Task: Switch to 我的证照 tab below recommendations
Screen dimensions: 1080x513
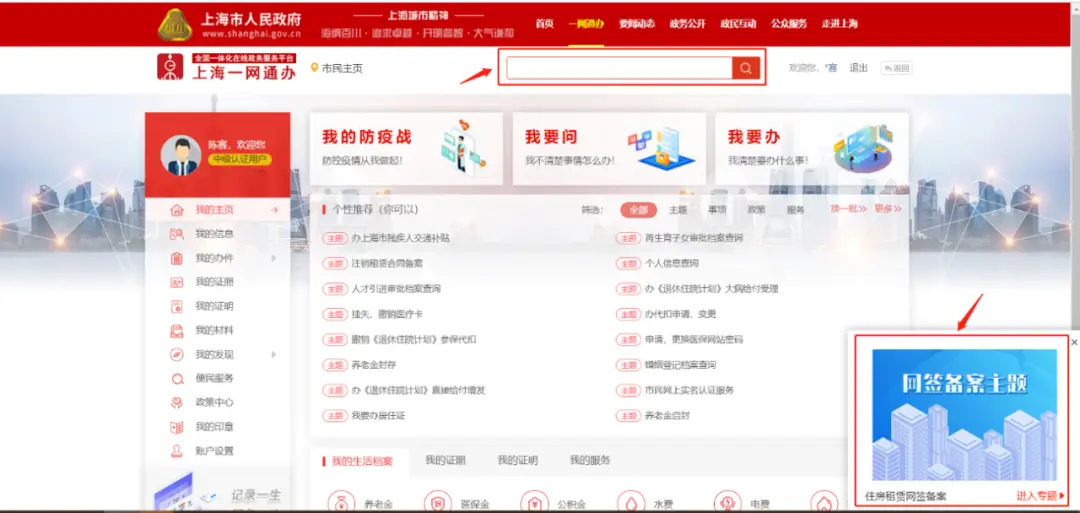Action: (445, 460)
